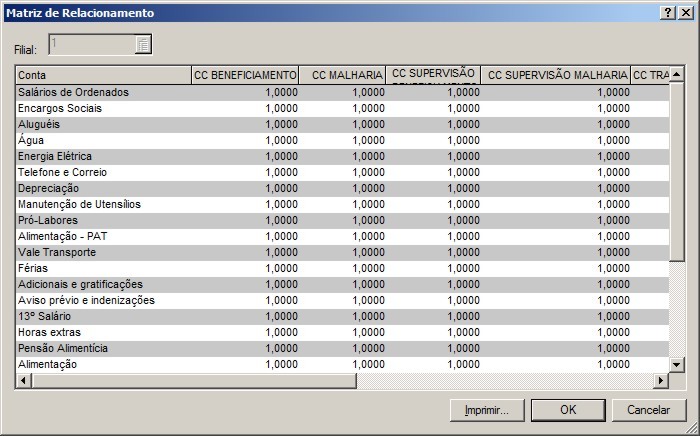Click the Filial lookup icon button

coord(143,45)
